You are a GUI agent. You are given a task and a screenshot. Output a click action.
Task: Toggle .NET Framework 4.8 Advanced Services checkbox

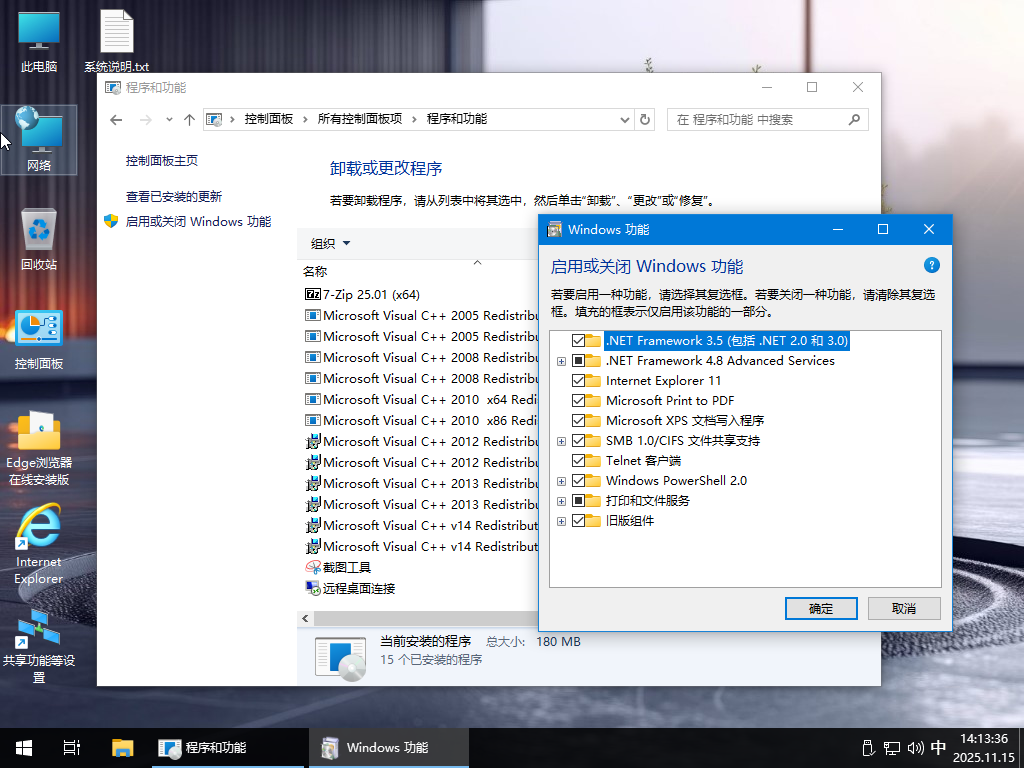578,360
